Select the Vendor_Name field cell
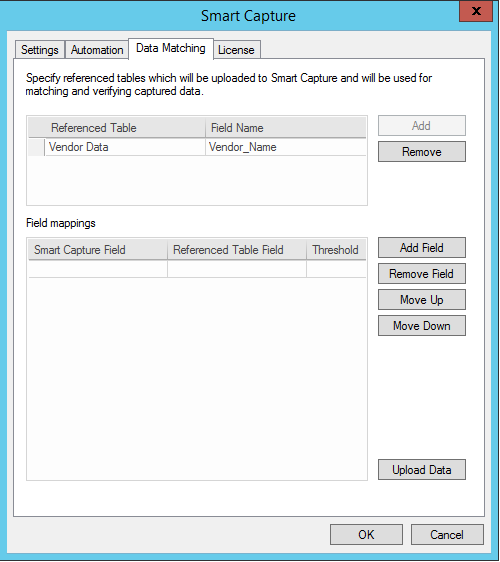 coord(286,147)
